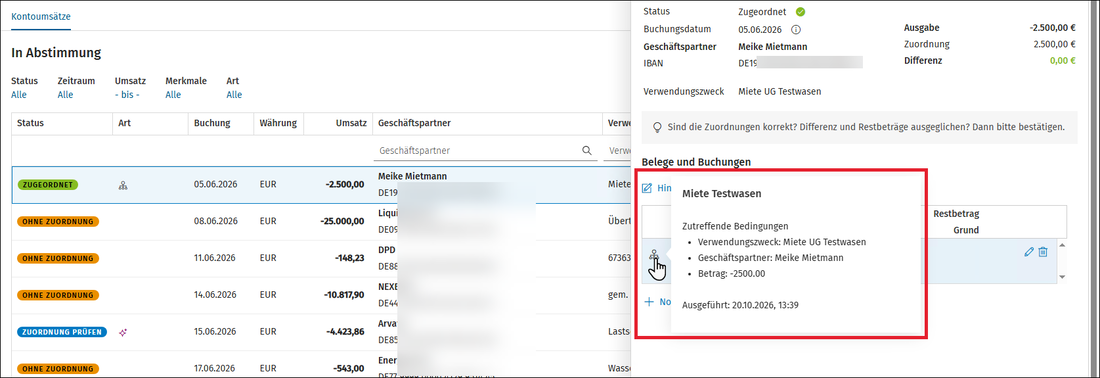Click the green checkmark next to Zugeordnet
Image resolution: width=1100 pixels, height=378 pixels.
(800, 12)
